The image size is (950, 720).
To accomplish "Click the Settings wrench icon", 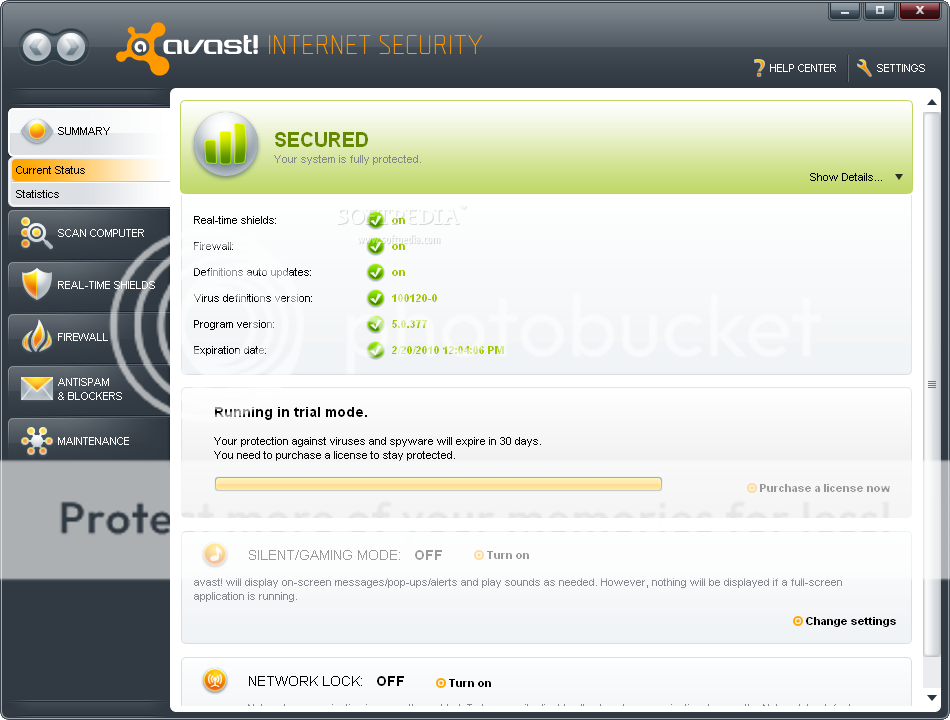I will [x=865, y=68].
